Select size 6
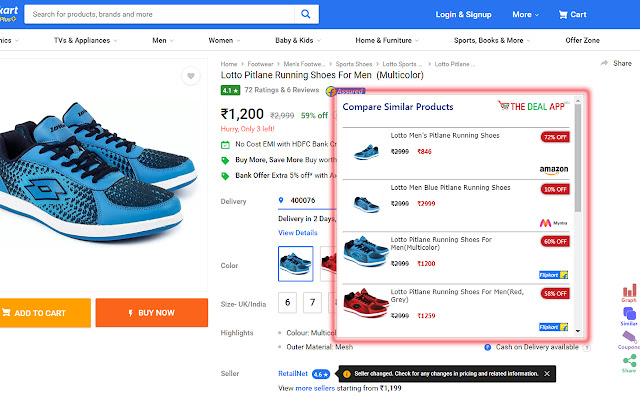The height and width of the screenshot is (400, 640). [x=287, y=302]
